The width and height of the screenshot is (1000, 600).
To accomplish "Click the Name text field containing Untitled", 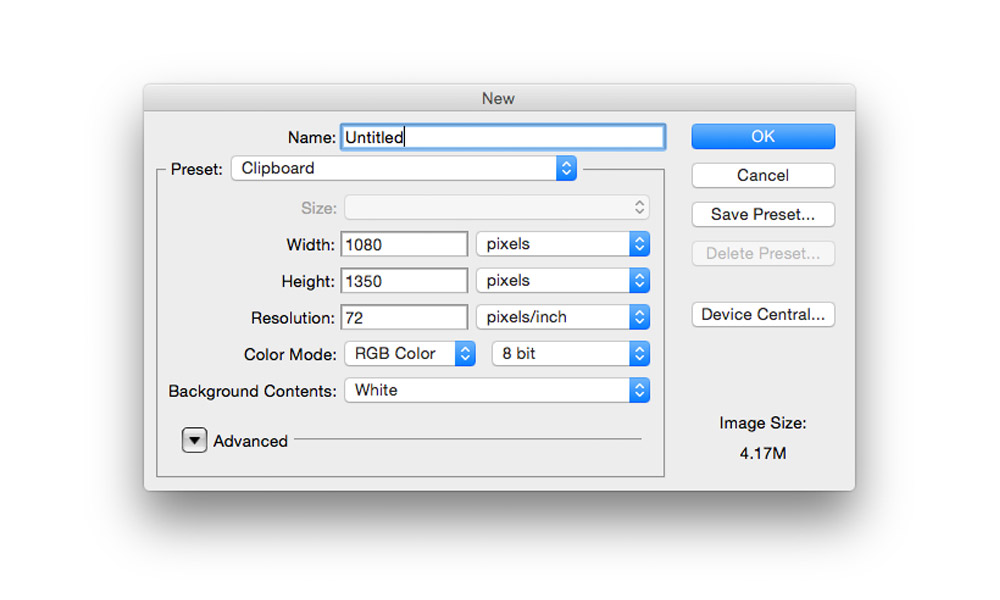I will 502,137.
